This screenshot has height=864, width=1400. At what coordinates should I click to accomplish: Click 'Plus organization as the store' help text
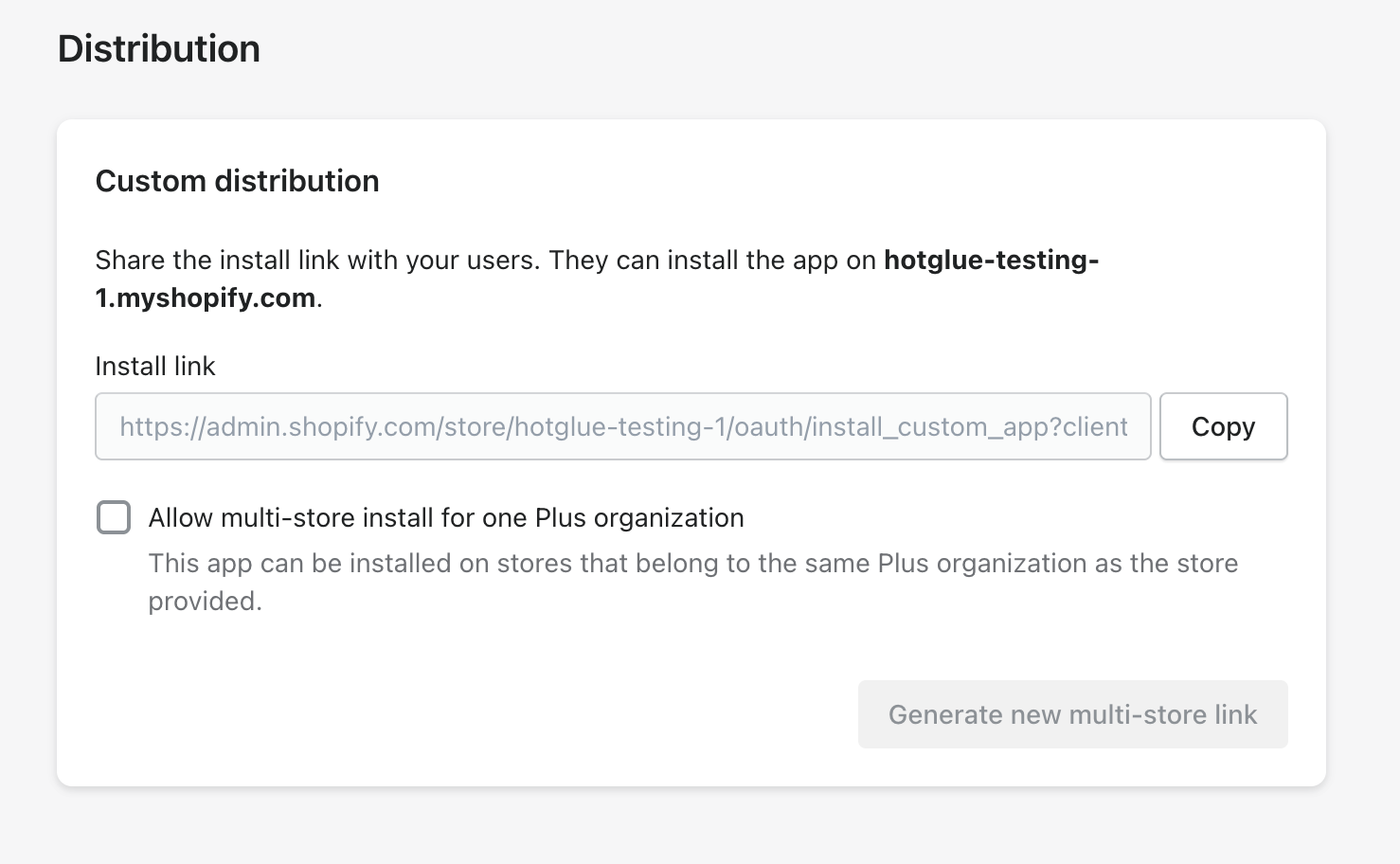tap(1058, 563)
